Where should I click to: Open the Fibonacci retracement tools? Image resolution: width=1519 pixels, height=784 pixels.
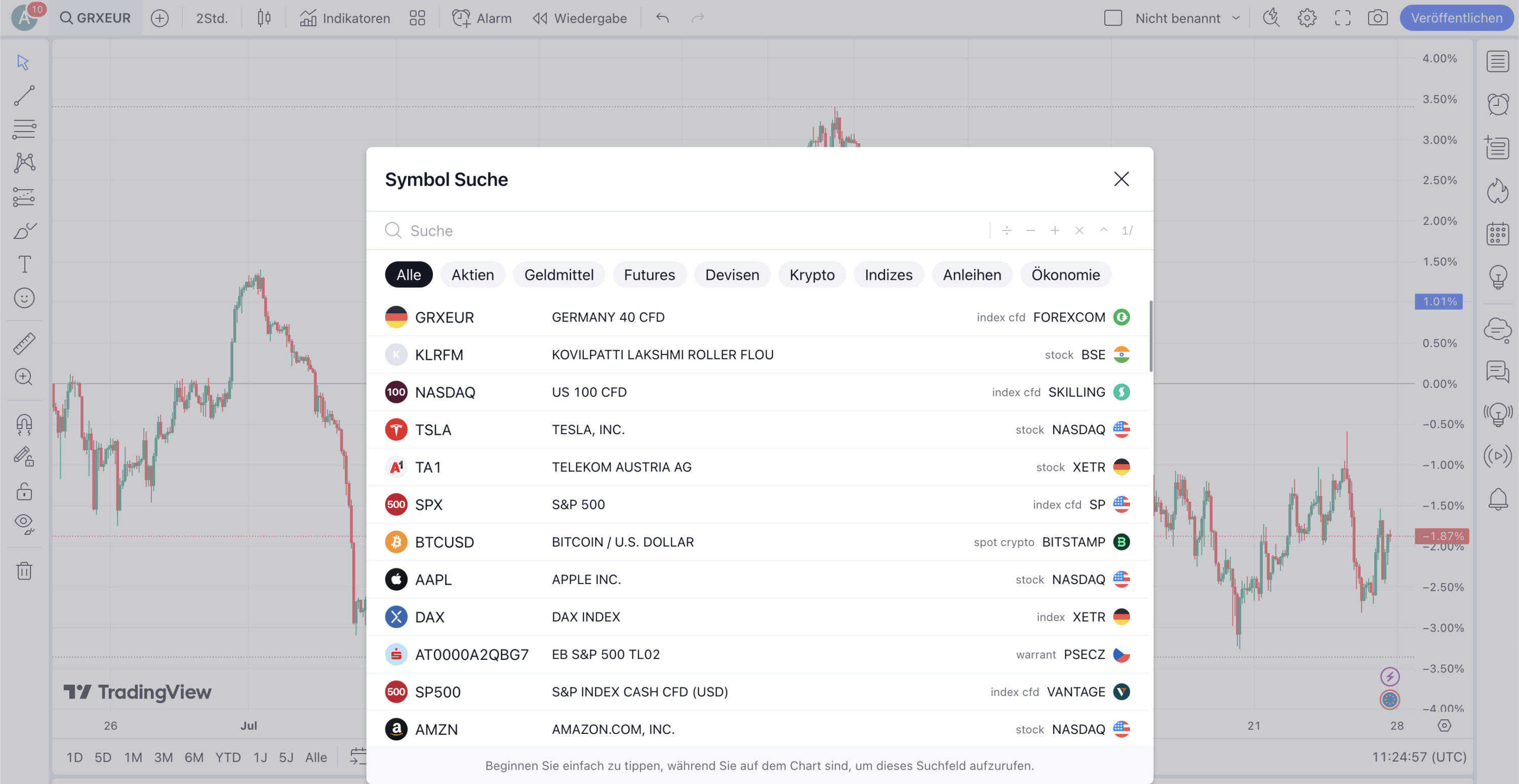click(24, 129)
